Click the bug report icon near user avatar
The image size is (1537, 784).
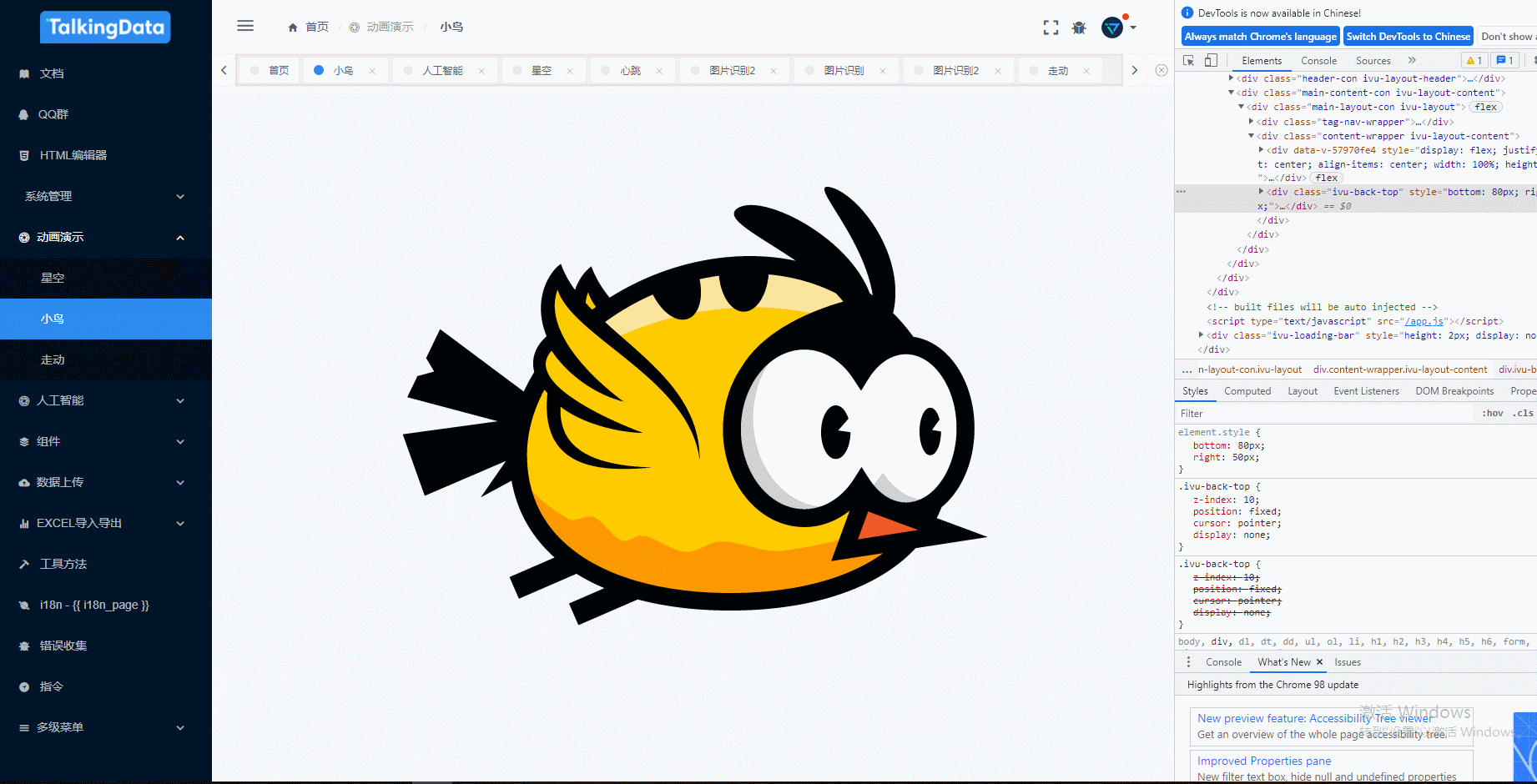click(1079, 27)
